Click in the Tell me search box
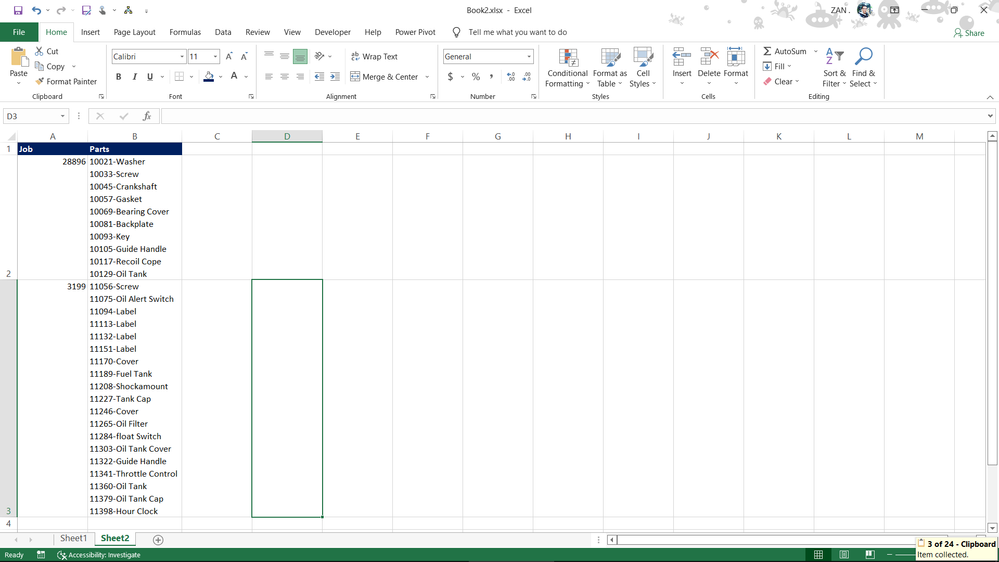Image resolution: width=999 pixels, height=562 pixels. point(517,32)
